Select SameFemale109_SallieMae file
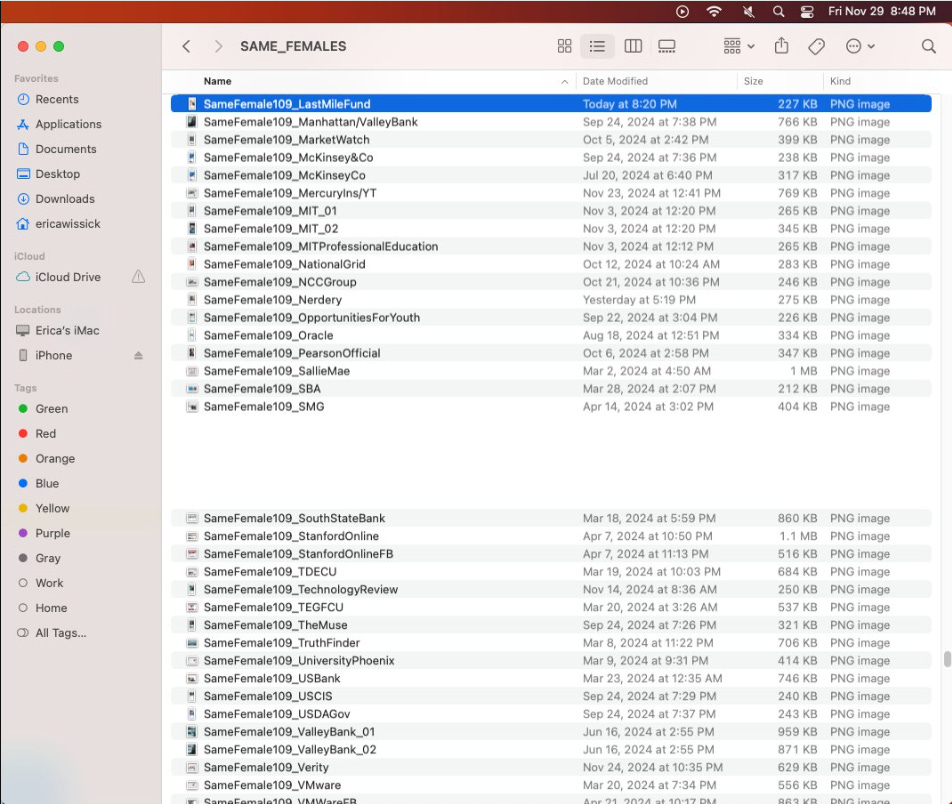The width and height of the screenshot is (952, 804). click(x=551, y=371)
